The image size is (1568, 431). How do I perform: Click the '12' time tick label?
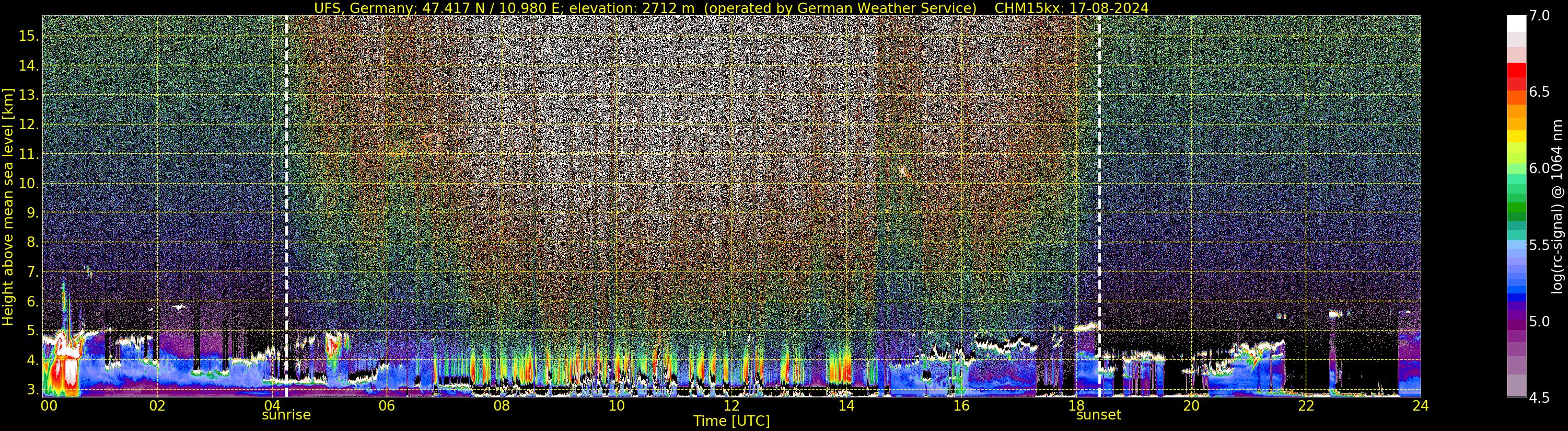click(731, 405)
